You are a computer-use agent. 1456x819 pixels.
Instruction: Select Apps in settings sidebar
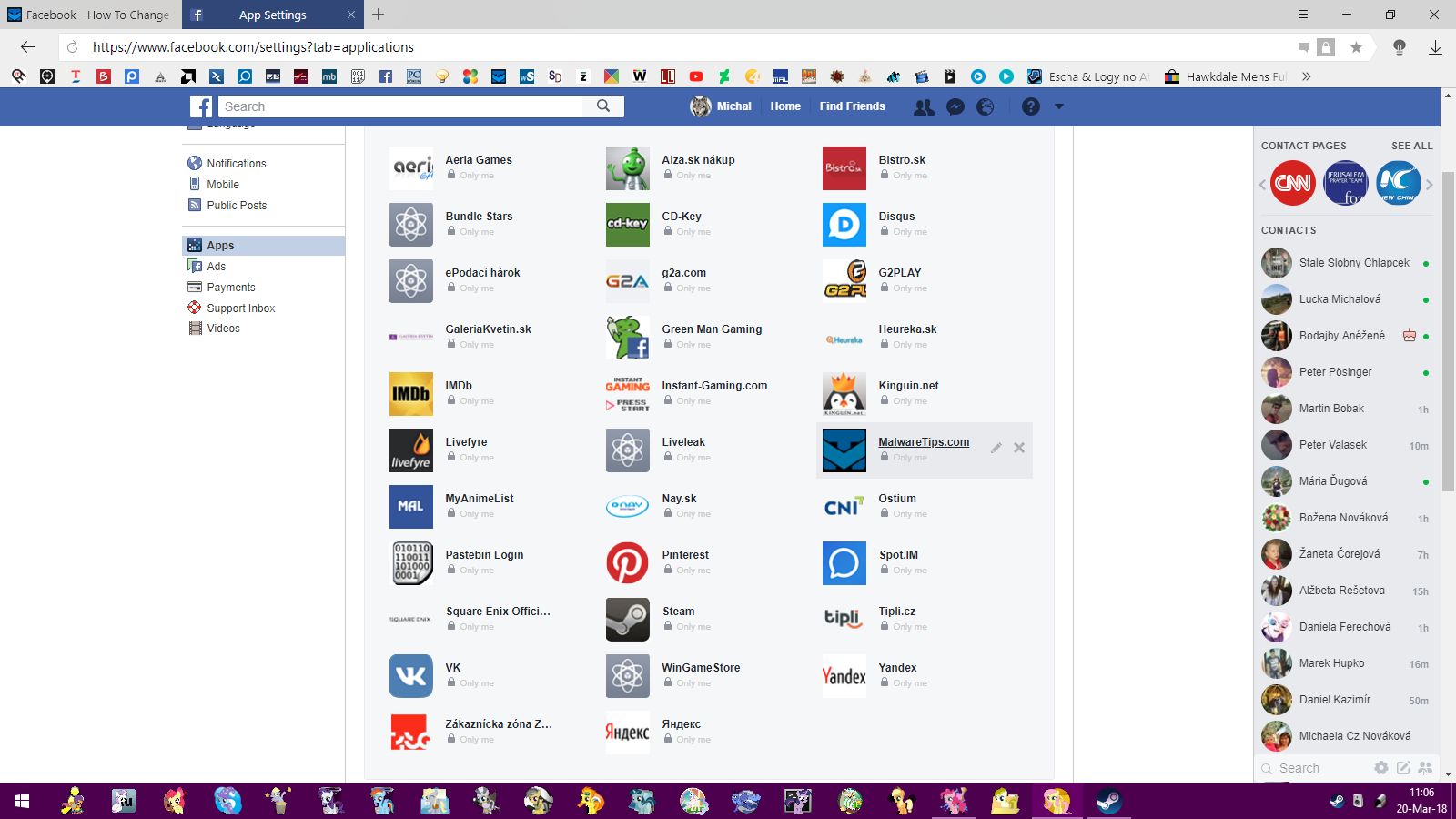tap(264, 246)
